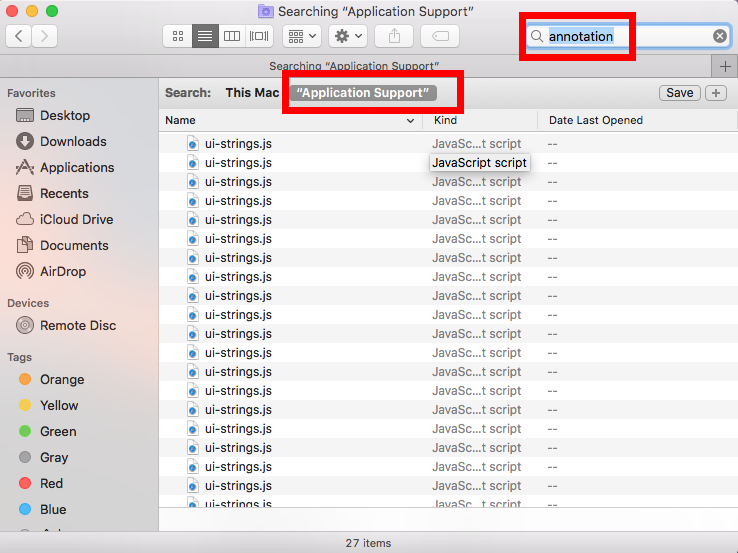738x553 pixels.
Task: Select This Mac search scope
Action: [252, 93]
